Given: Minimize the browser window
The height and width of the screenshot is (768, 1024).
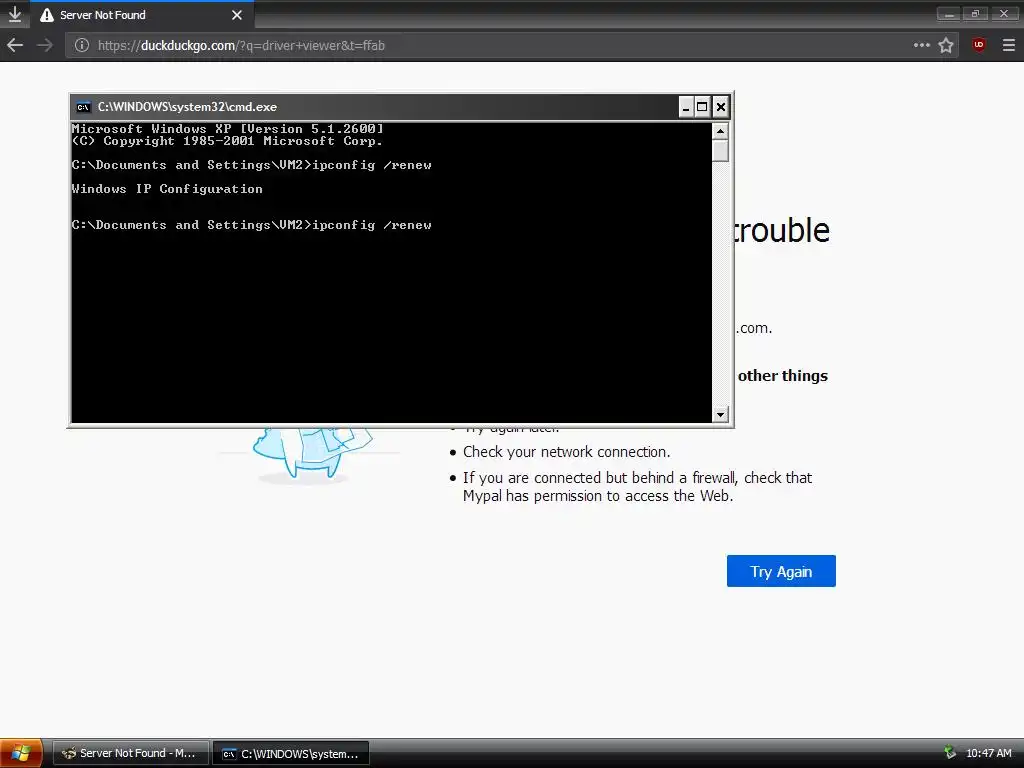Looking at the screenshot, I should click(948, 14).
